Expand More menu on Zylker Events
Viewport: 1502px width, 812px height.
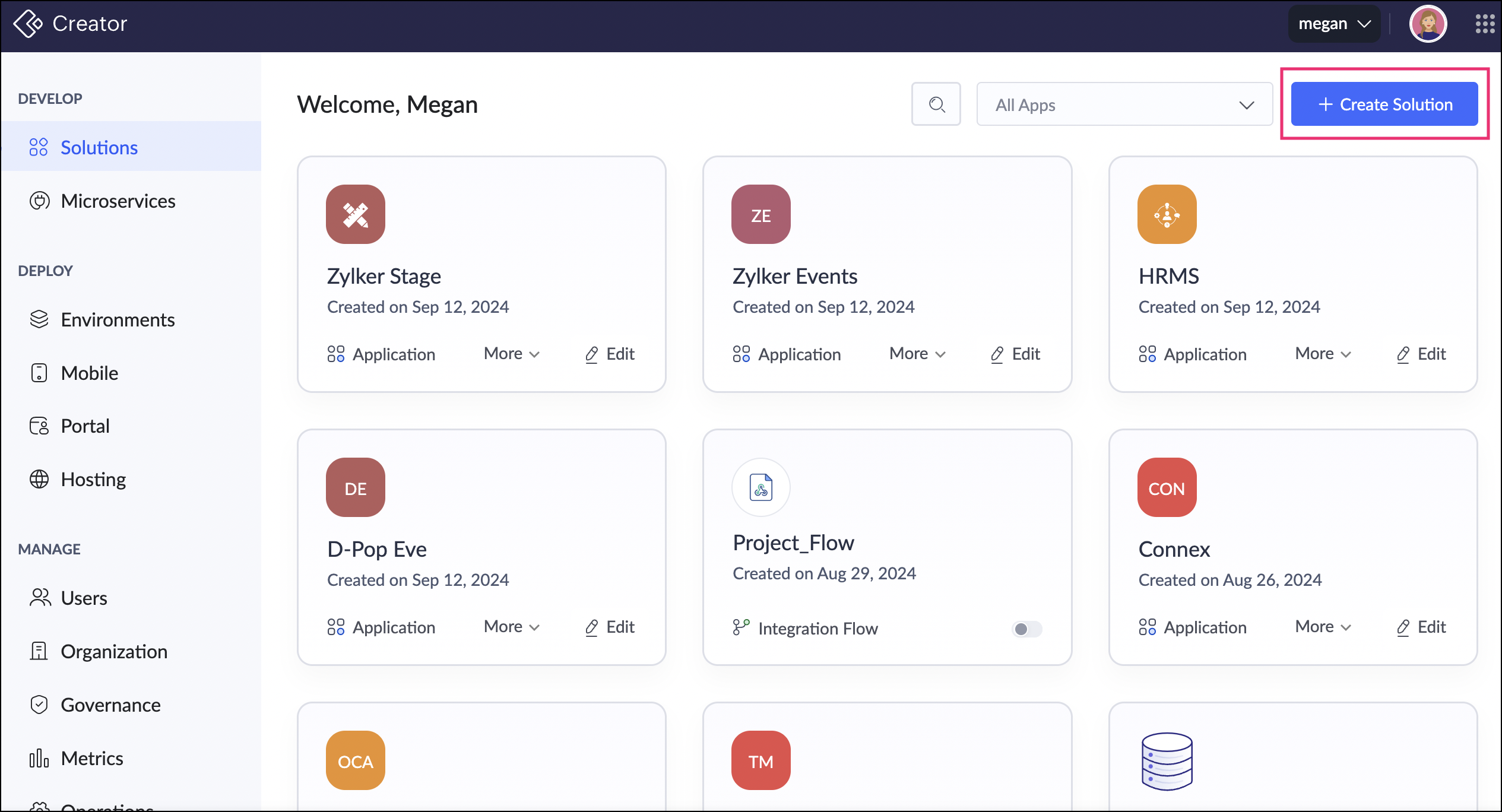(x=917, y=354)
